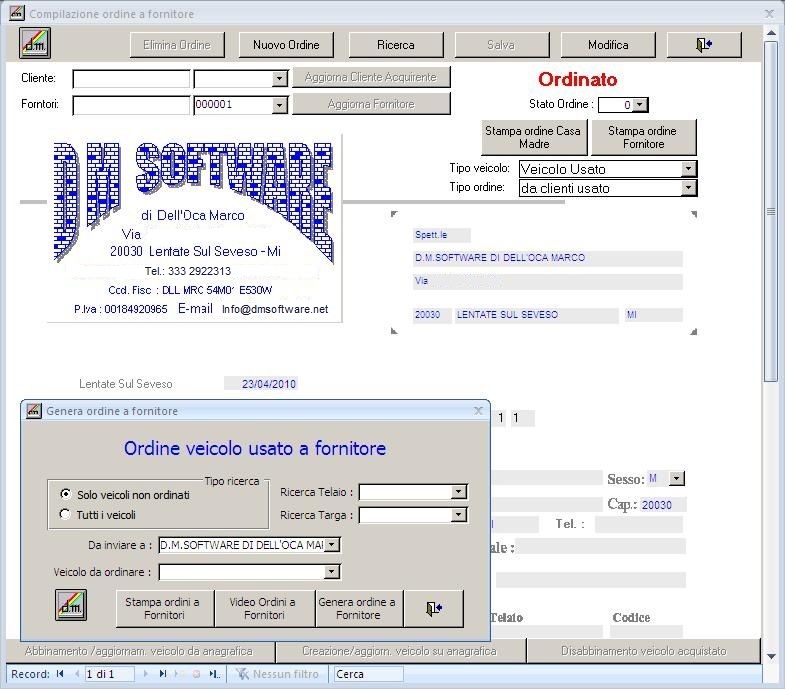Click the d.m. logo icon in main toolbar
Image resolution: width=785 pixels, height=689 pixels.
coord(35,44)
